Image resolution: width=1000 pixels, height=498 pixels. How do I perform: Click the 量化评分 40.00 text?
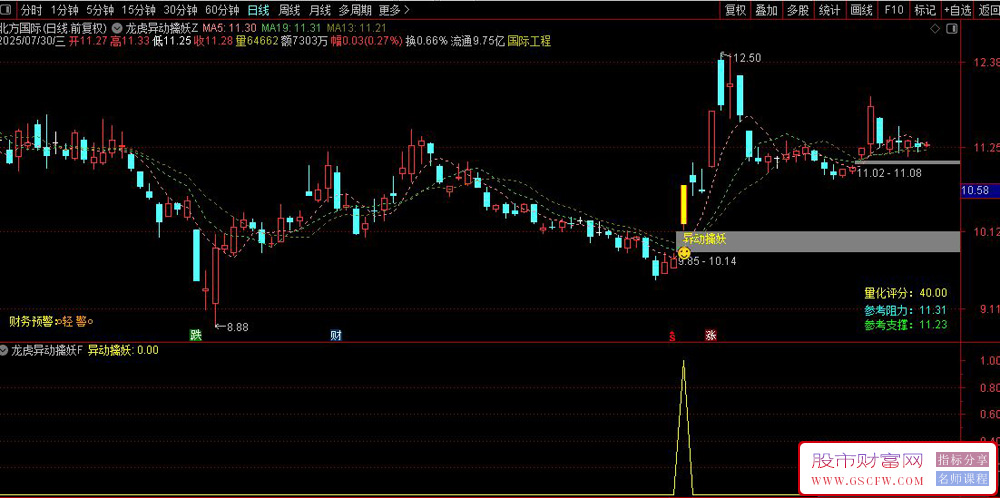tap(906, 293)
